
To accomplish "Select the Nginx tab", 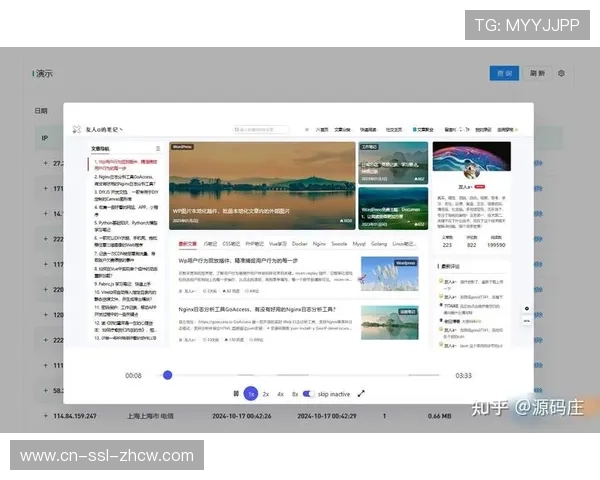I will click(x=320, y=244).
